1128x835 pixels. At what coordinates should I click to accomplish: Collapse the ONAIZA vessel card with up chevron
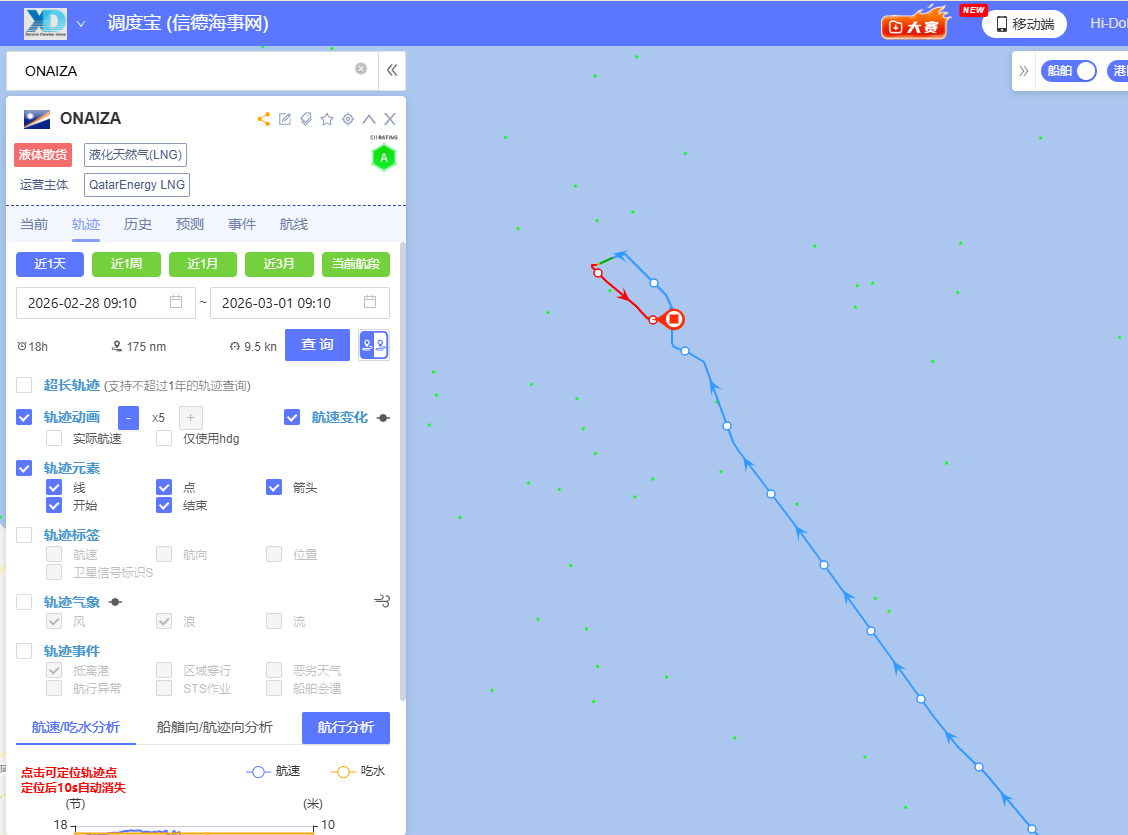[x=369, y=119]
